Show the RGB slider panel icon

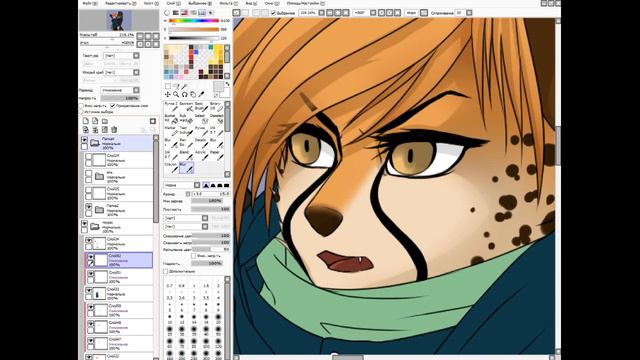pos(176,13)
